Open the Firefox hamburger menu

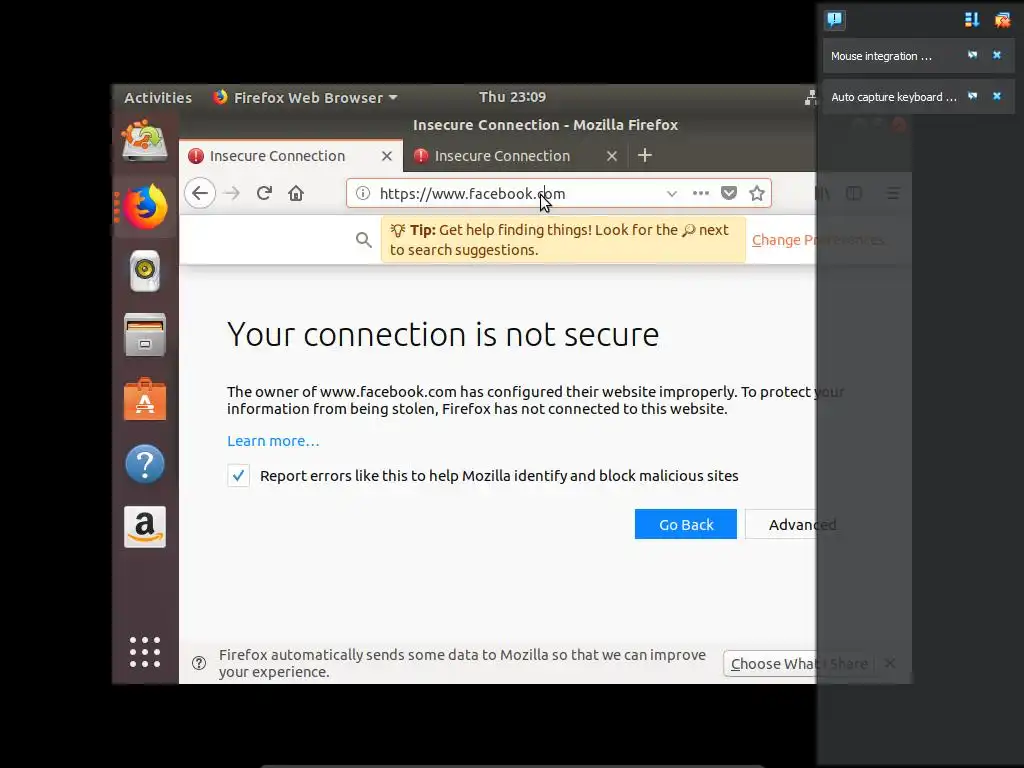893,193
